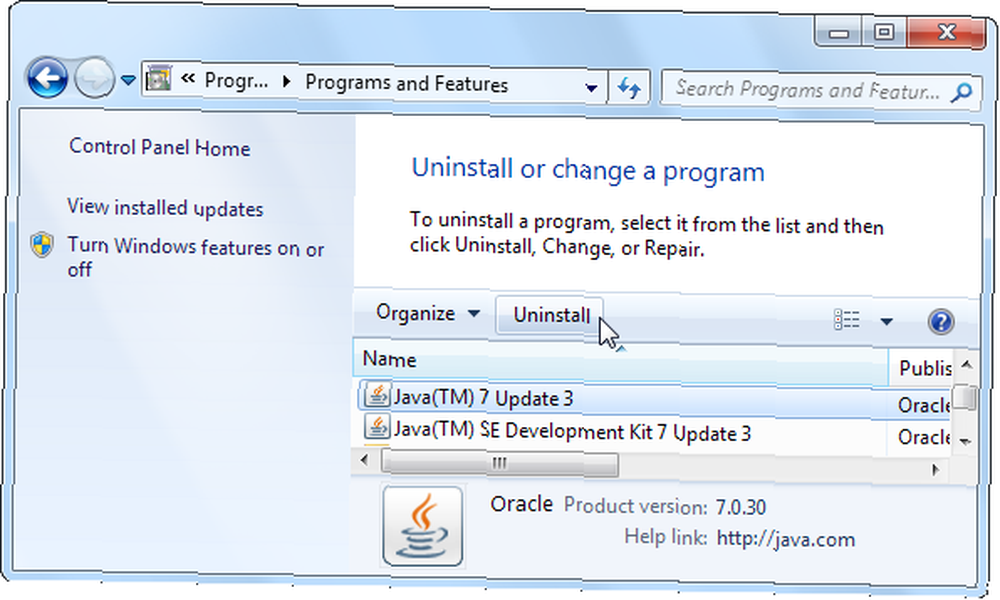Screen dimensions: 1000x600
Task: Click Programs and Features breadcrumb
Action: pyautogui.click(x=406, y=84)
